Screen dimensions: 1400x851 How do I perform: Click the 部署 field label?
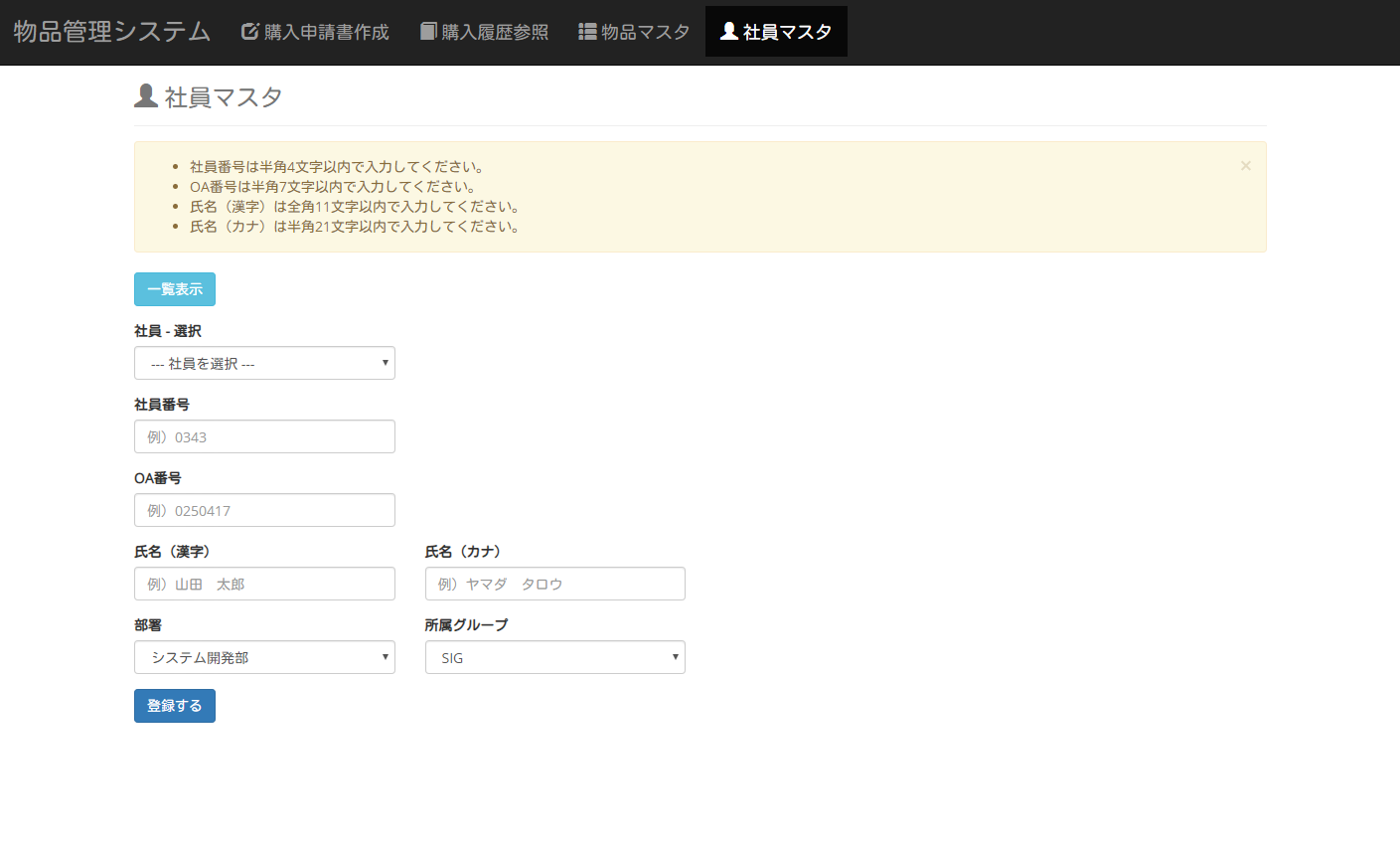(x=148, y=625)
